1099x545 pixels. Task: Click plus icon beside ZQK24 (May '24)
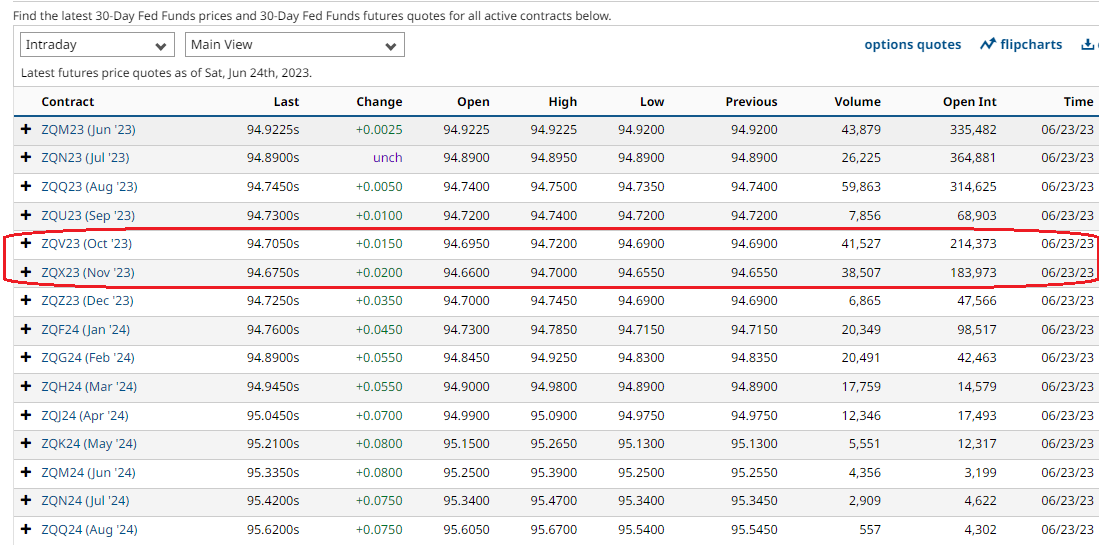pyautogui.click(x=26, y=444)
